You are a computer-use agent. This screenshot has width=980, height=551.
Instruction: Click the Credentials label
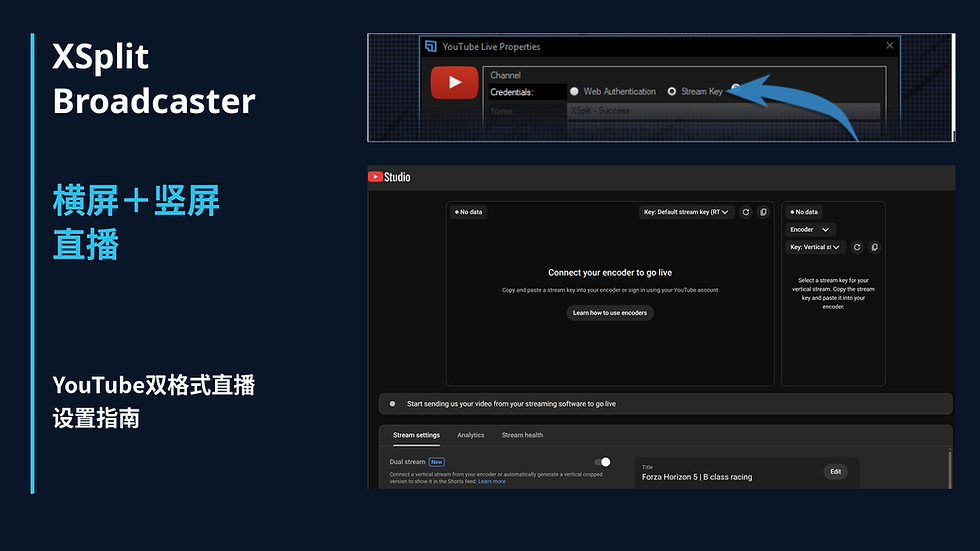[511, 92]
